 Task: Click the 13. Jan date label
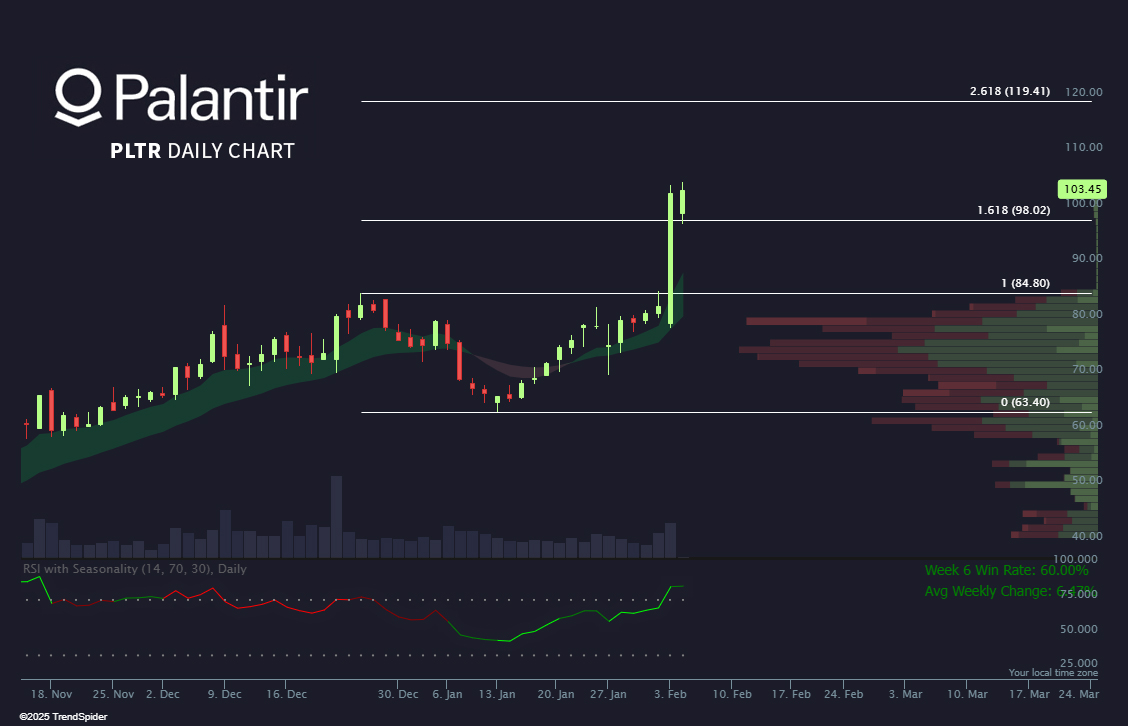click(497, 694)
